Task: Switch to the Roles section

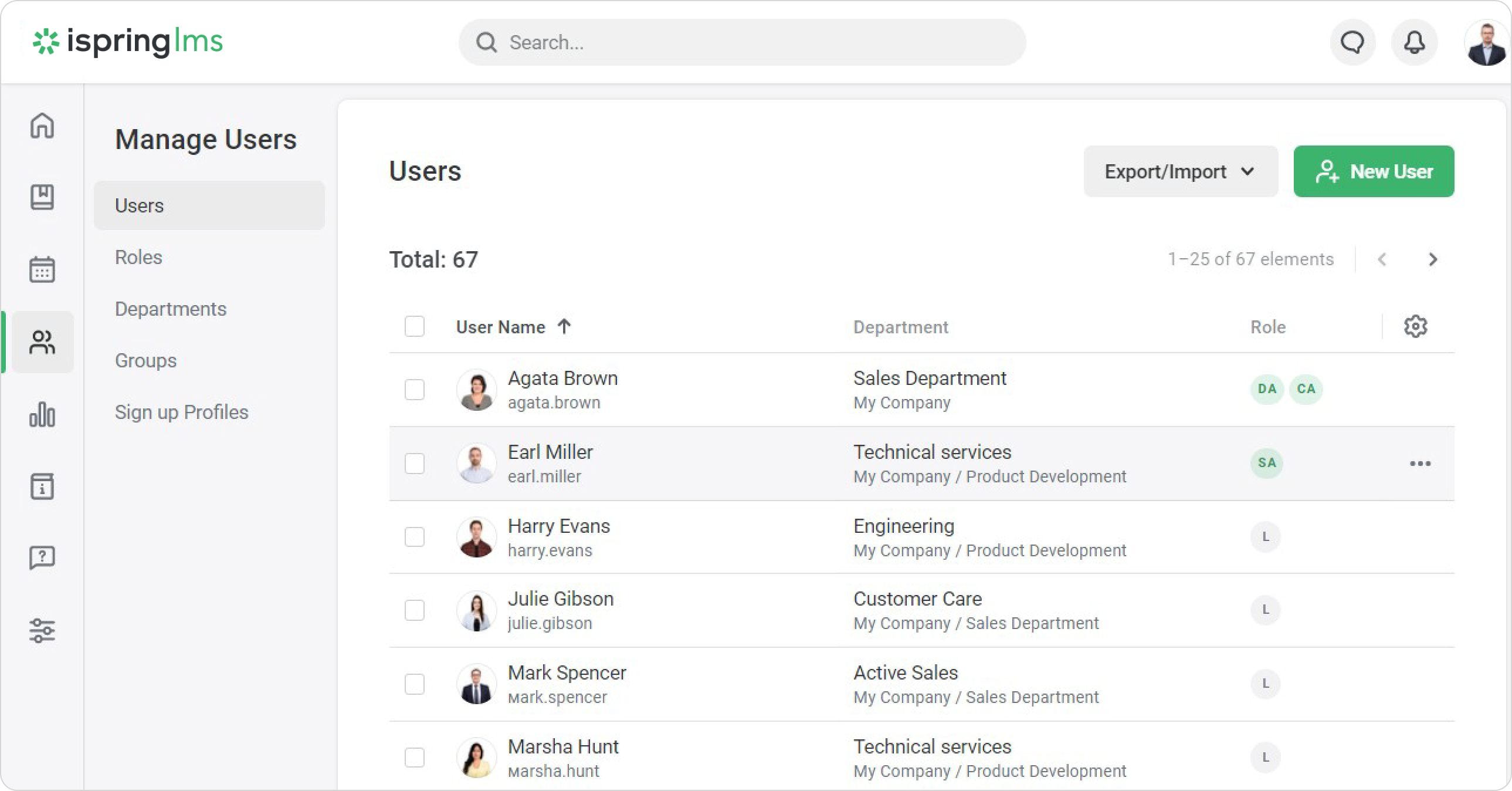Action: coord(138,257)
